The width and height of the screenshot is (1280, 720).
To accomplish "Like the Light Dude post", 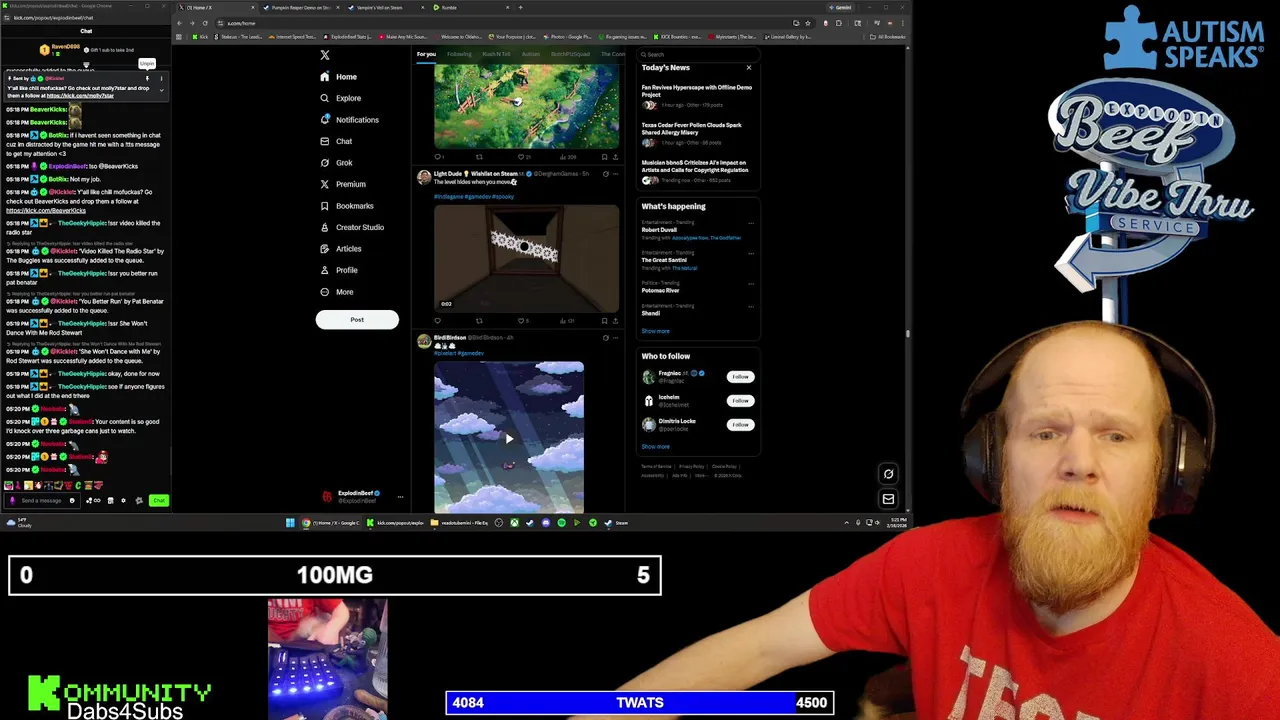I will [x=521, y=321].
